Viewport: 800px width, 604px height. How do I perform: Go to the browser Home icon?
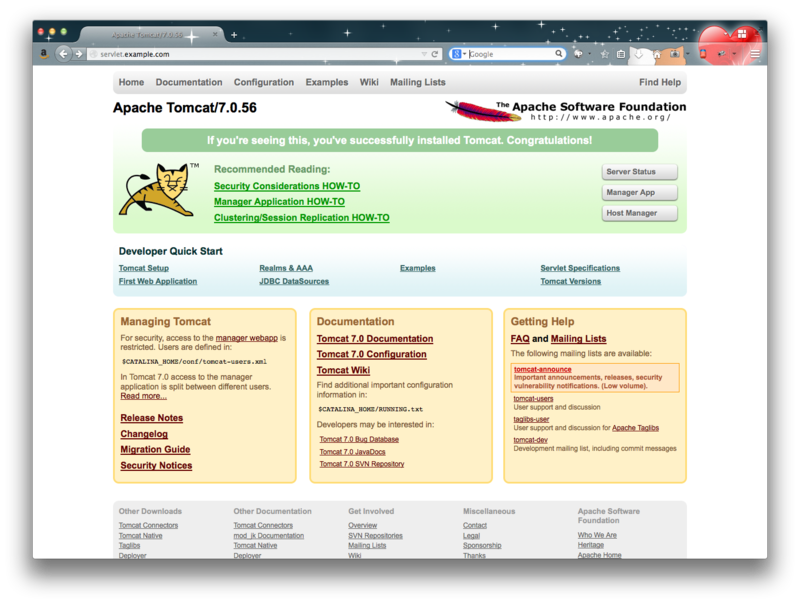(658, 54)
